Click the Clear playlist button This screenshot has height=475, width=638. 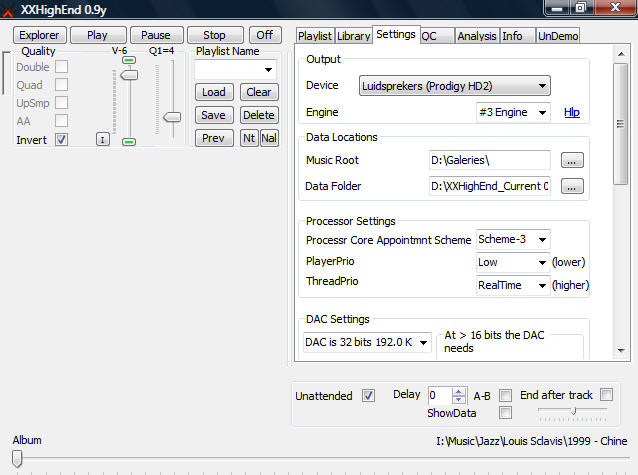click(x=259, y=92)
